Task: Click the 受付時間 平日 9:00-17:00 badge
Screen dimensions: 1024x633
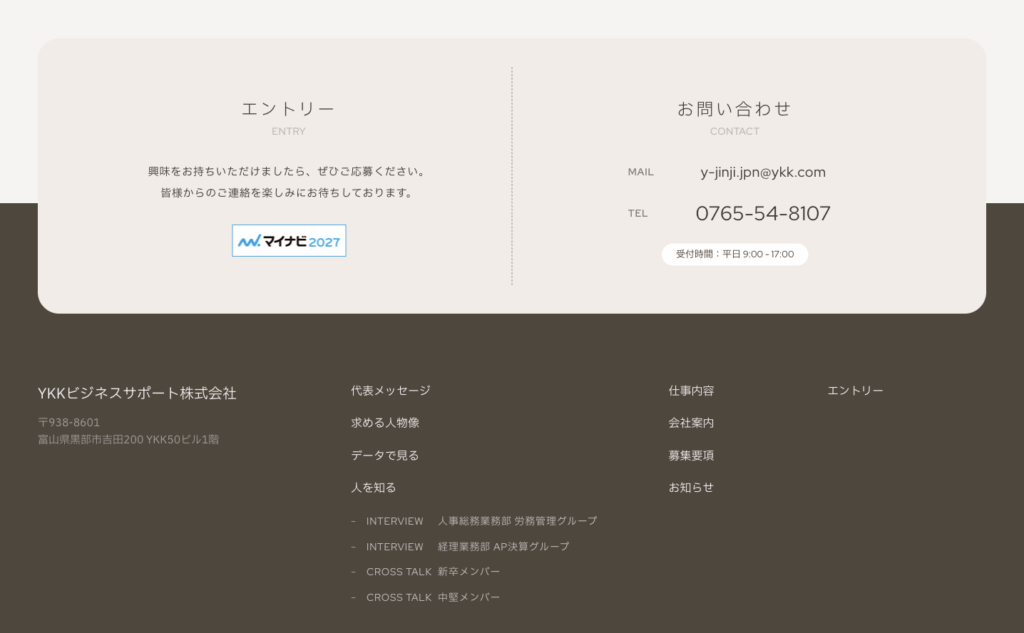Action: (x=735, y=254)
